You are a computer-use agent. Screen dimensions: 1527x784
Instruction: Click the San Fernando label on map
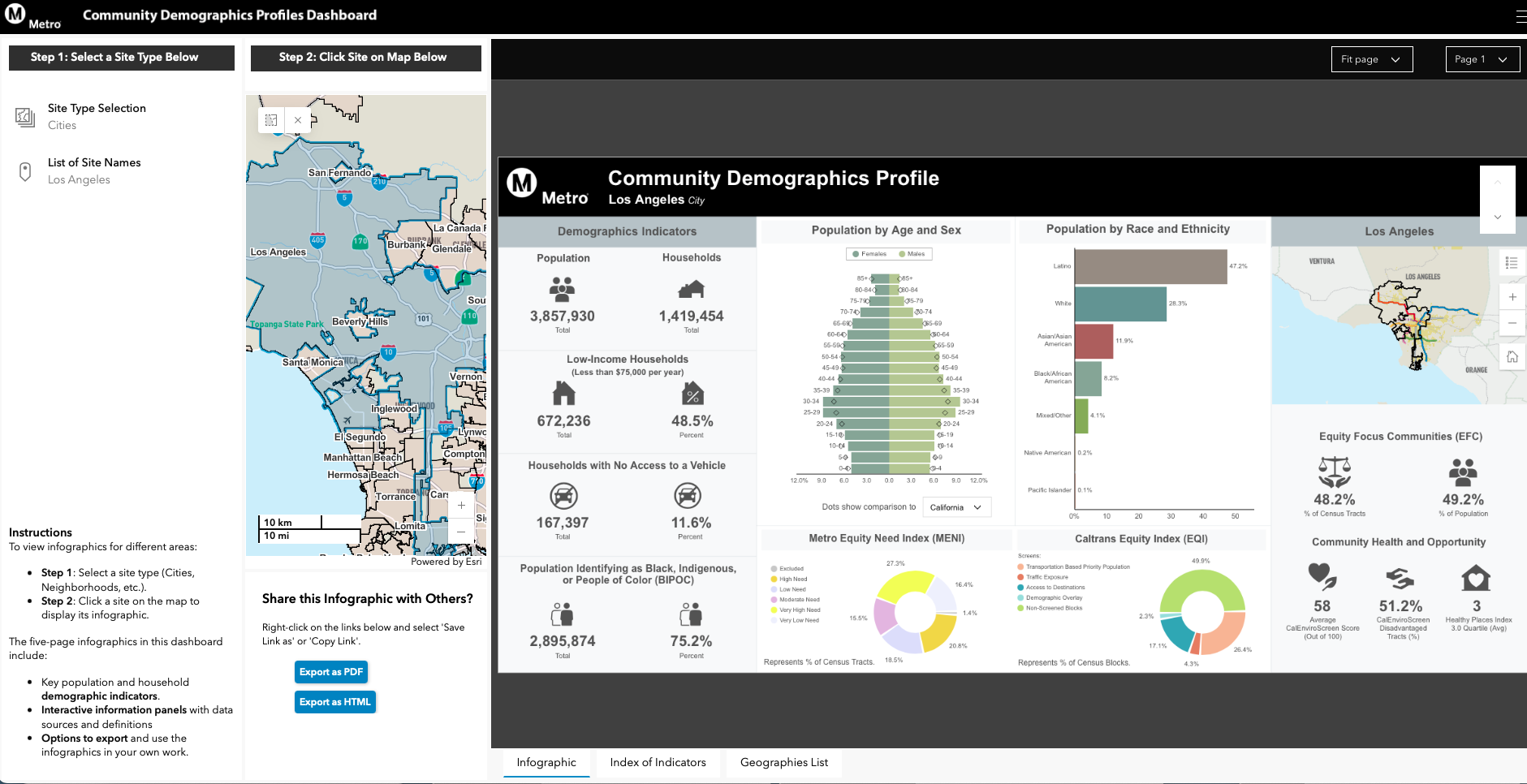pyautogui.click(x=339, y=173)
